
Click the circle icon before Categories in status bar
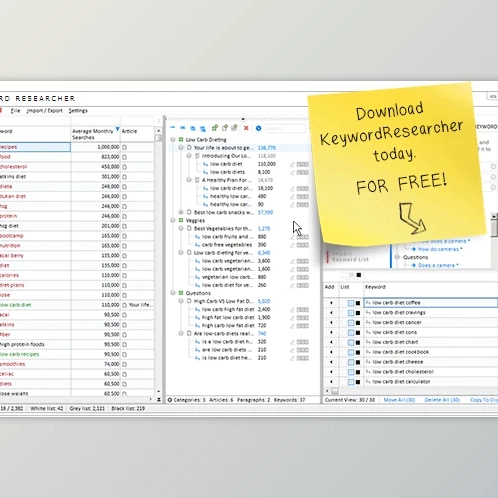(170, 400)
